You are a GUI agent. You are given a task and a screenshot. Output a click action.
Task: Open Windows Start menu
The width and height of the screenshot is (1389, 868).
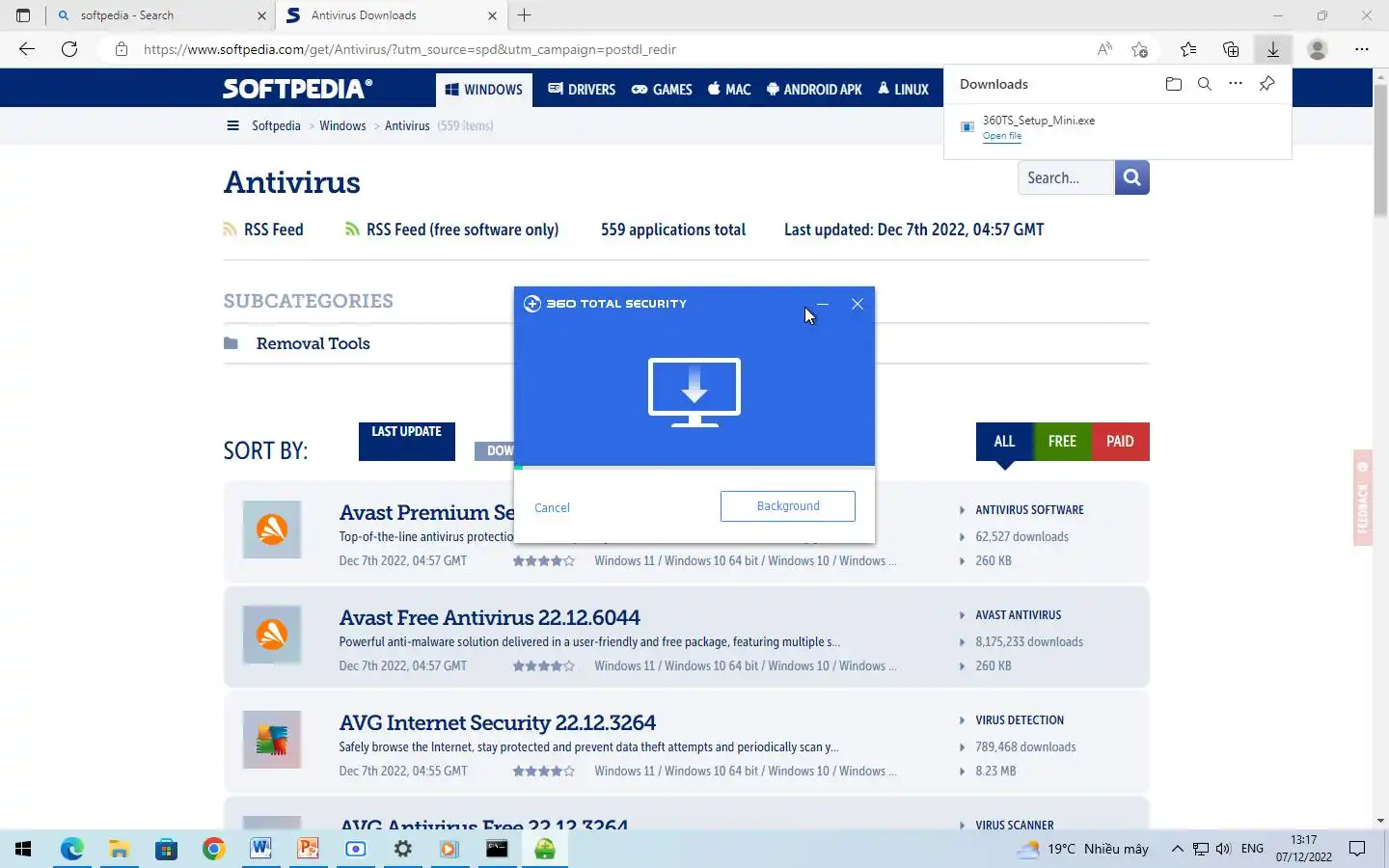coord(23,849)
